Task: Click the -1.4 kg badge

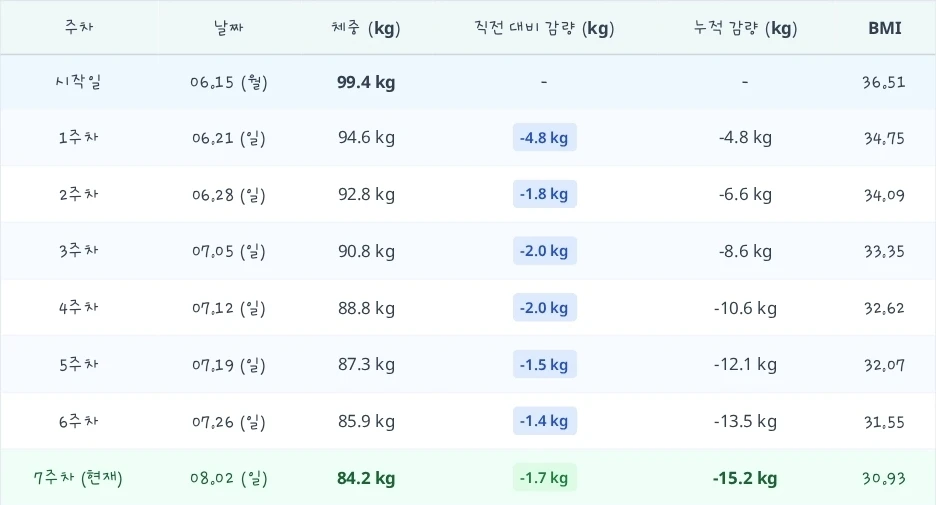Action: coord(544,421)
